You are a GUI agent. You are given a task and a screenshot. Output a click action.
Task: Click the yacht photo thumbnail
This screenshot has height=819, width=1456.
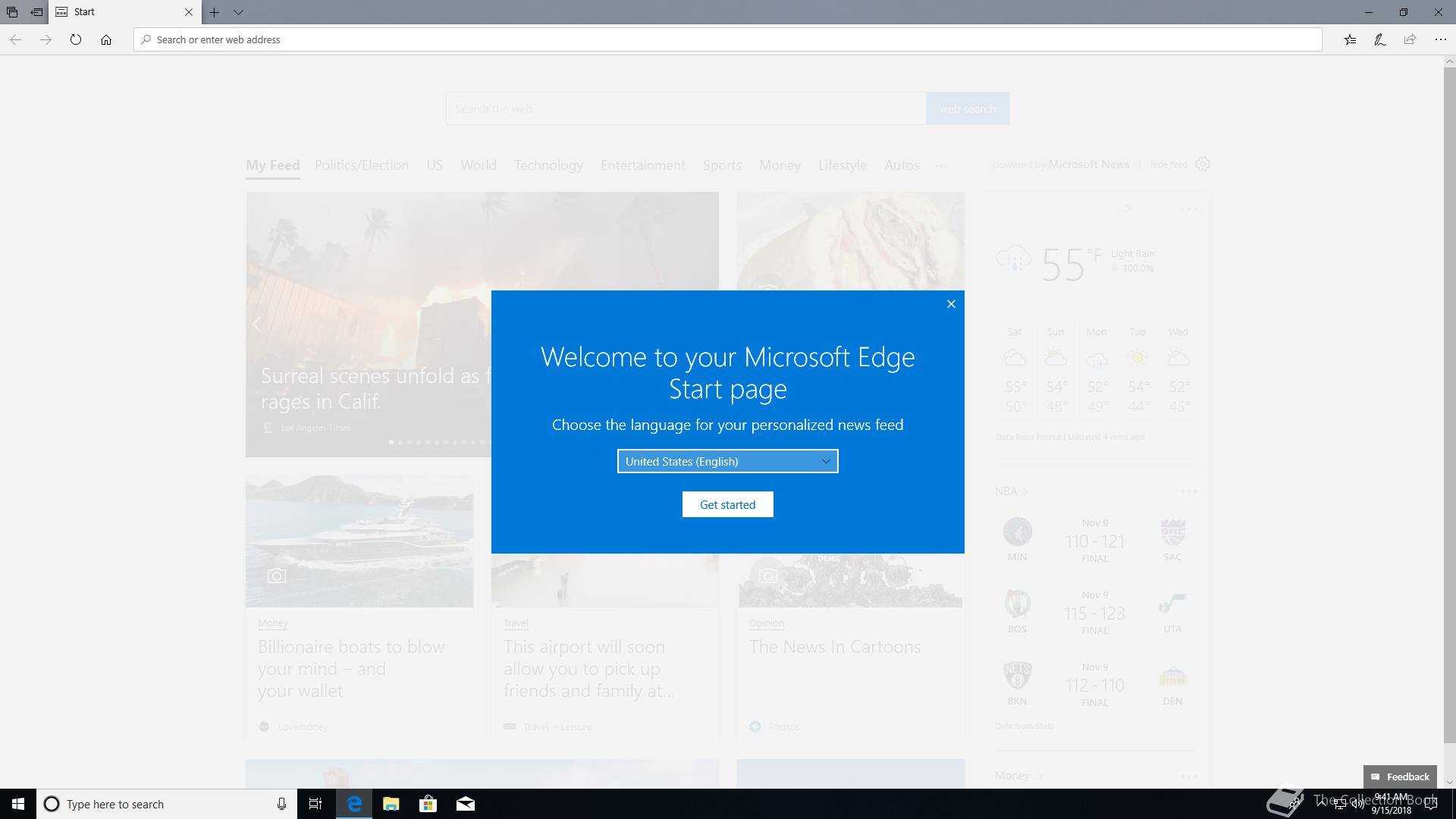[x=359, y=541]
